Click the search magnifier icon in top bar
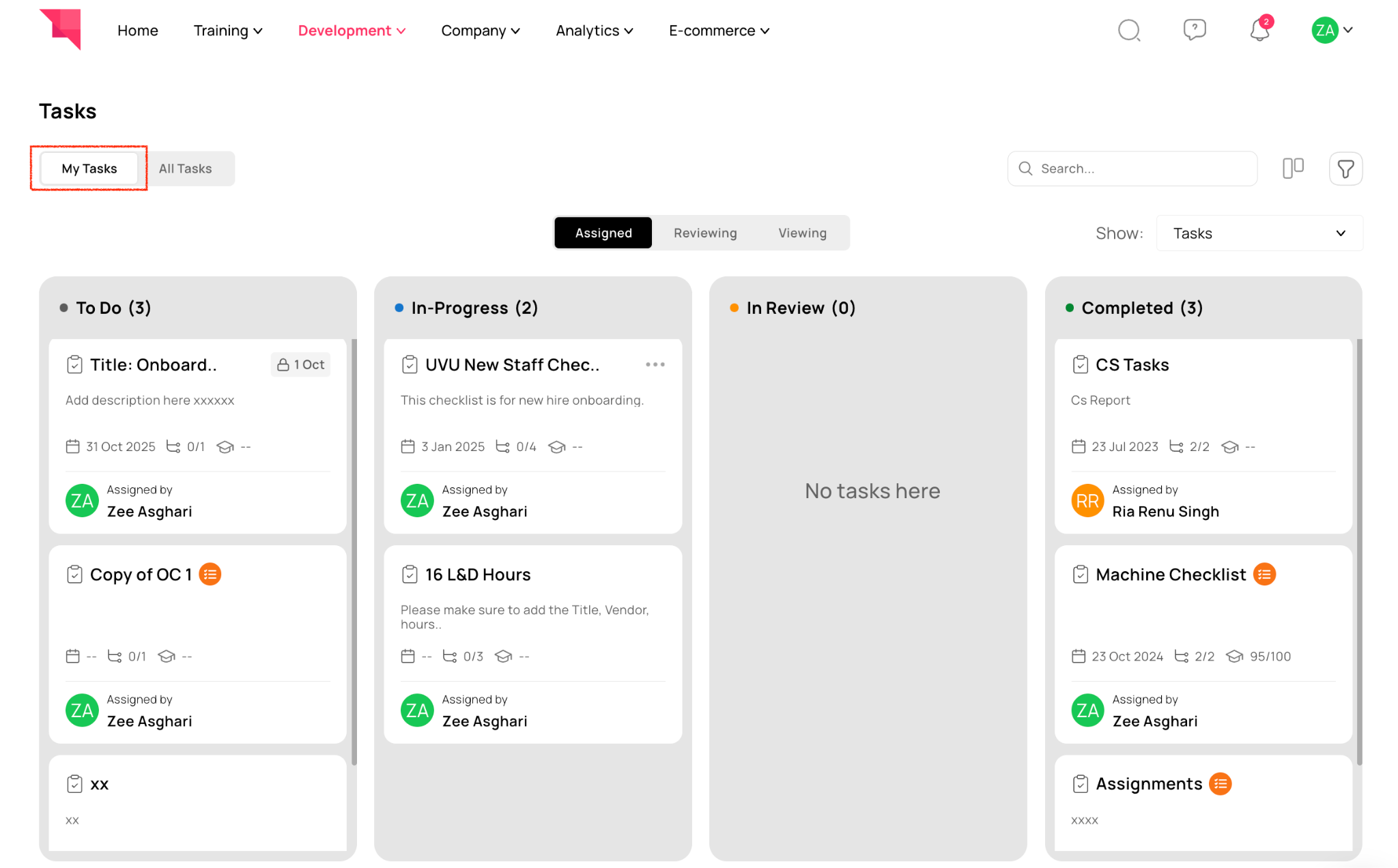1398x868 pixels. click(x=1129, y=31)
